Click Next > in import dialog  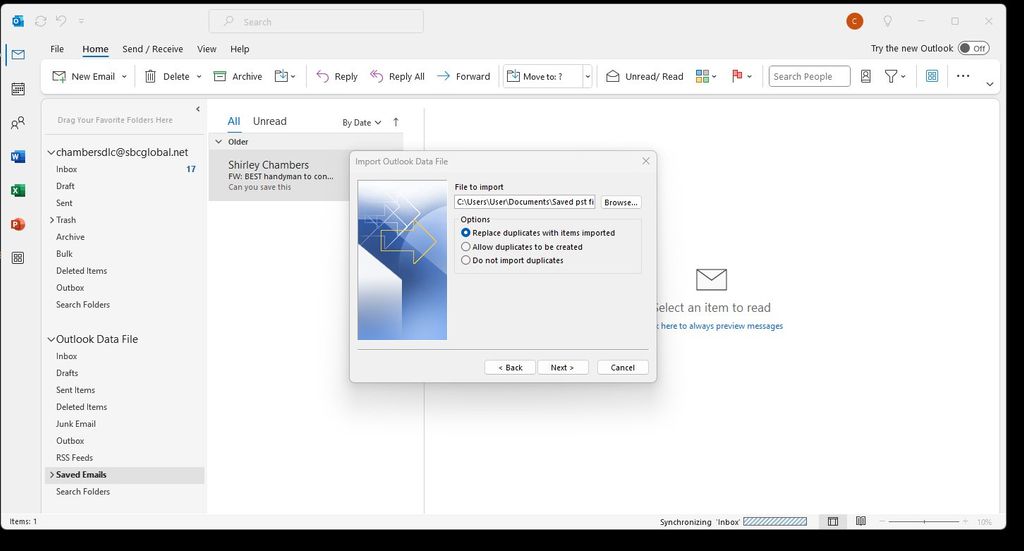(562, 368)
